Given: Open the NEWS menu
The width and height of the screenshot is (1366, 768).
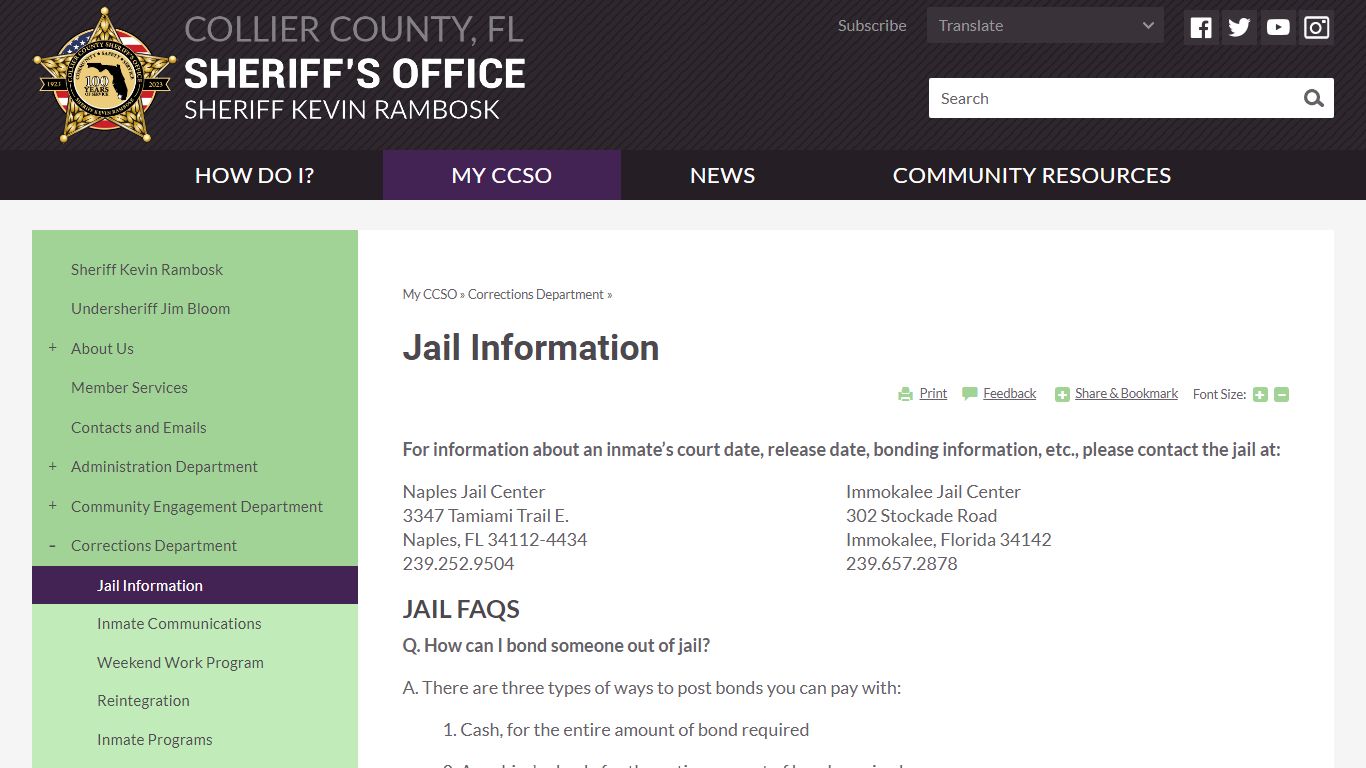Looking at the screenshot, I should [722, 175].
